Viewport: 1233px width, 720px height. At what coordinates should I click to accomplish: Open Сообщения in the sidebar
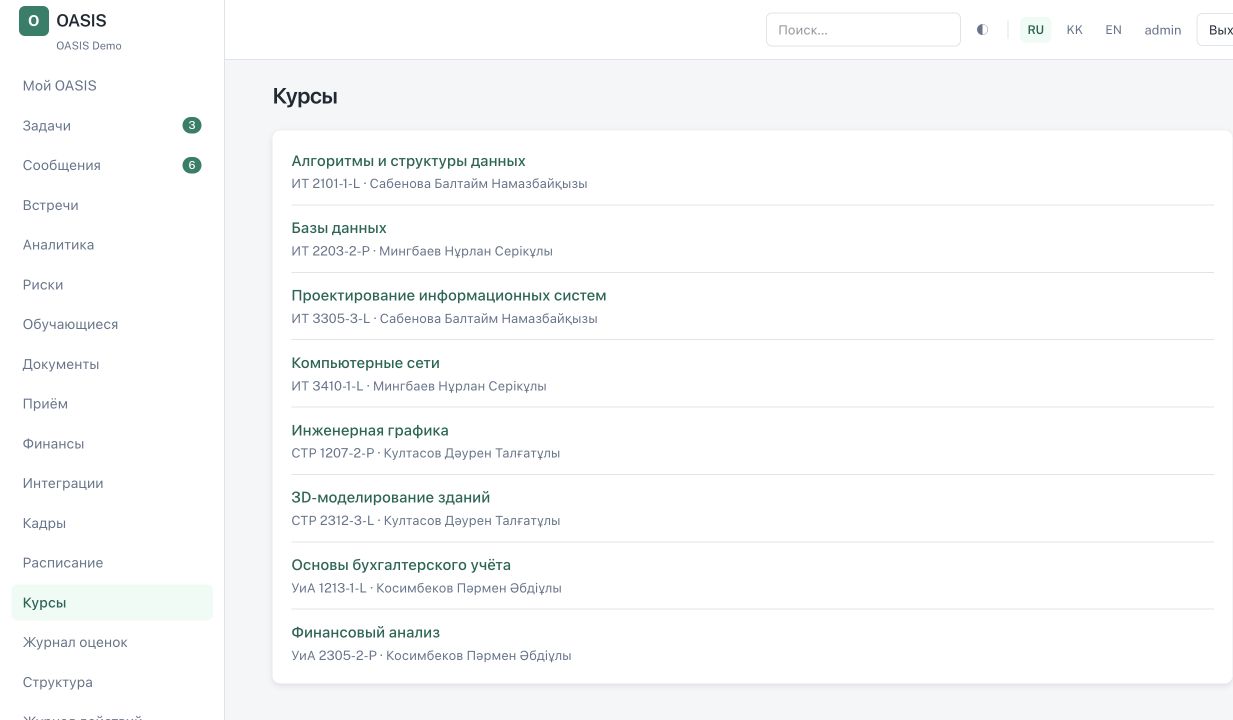click(x=112, y=165)
